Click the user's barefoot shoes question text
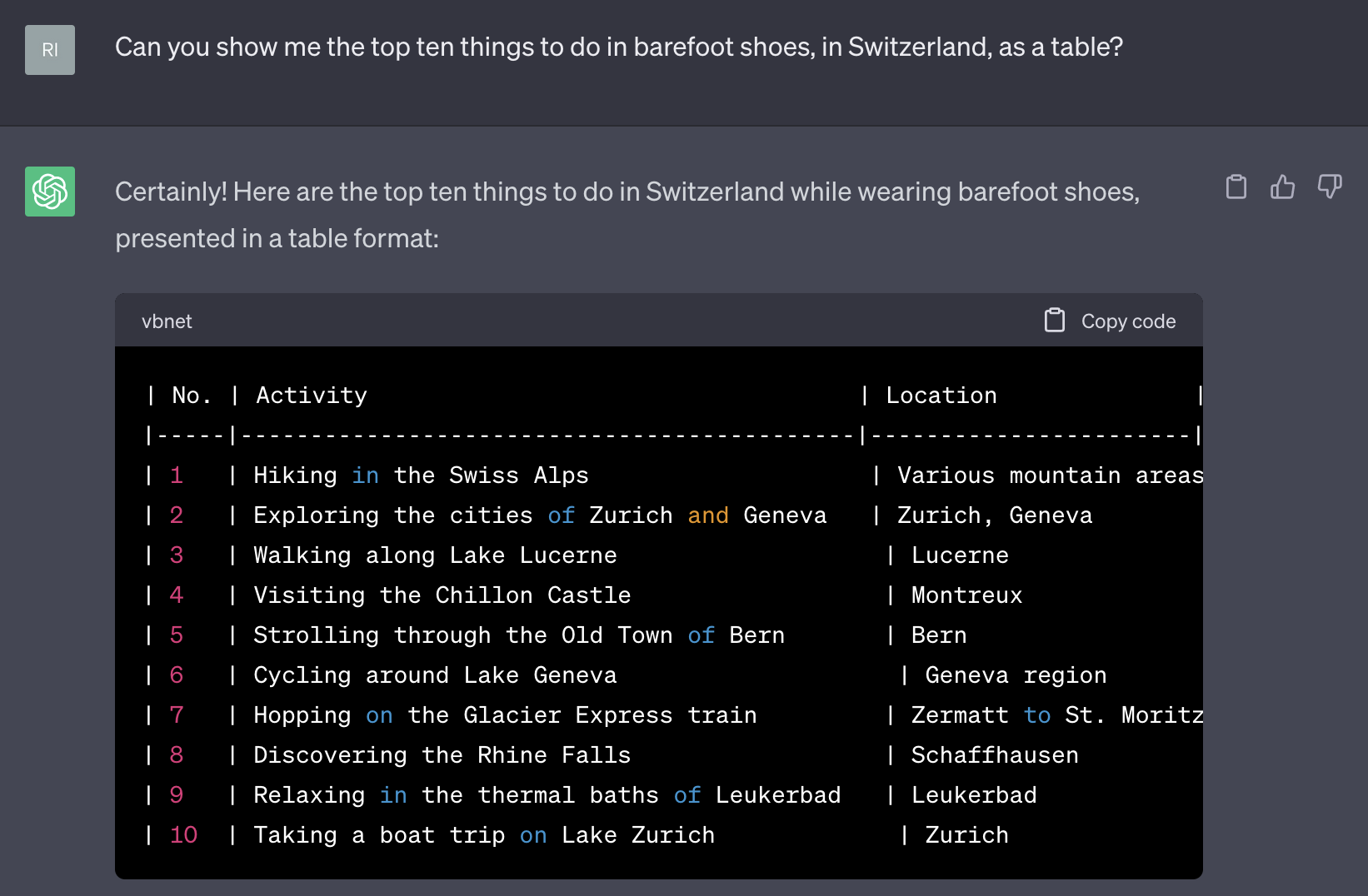 pos(618,47)
